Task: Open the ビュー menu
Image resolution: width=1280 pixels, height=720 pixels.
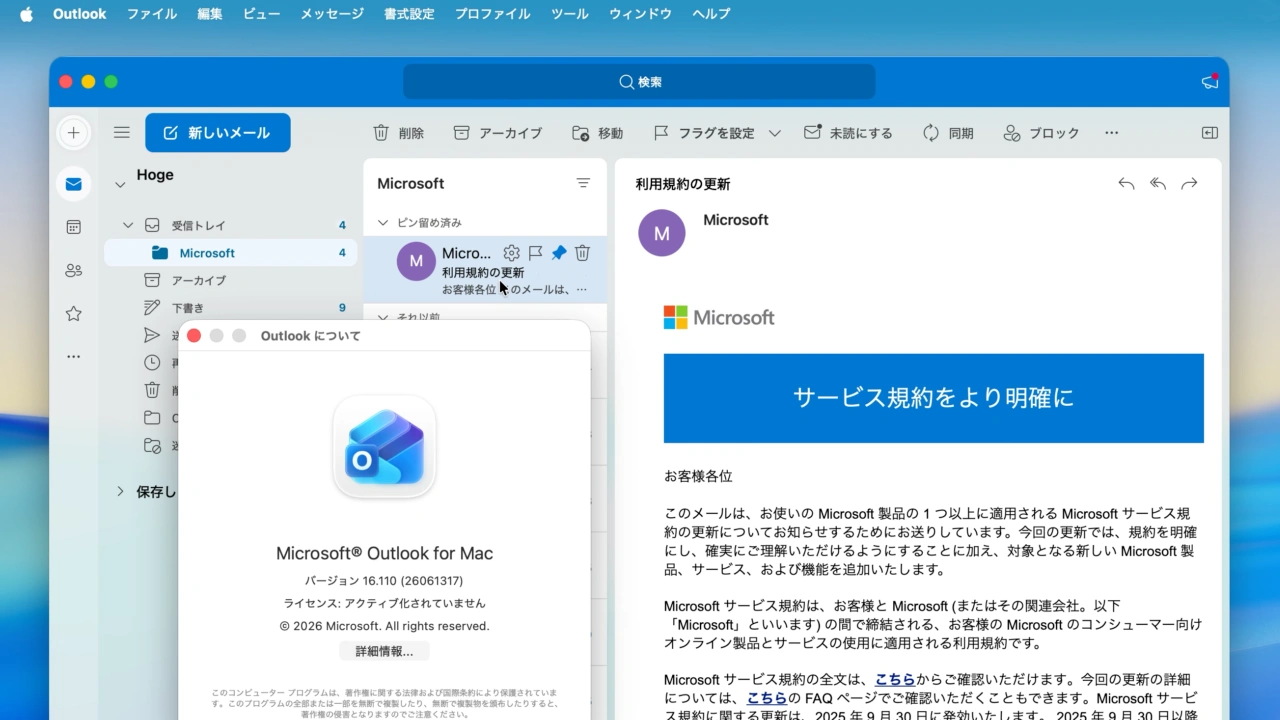Action: (x=262, y=14)
